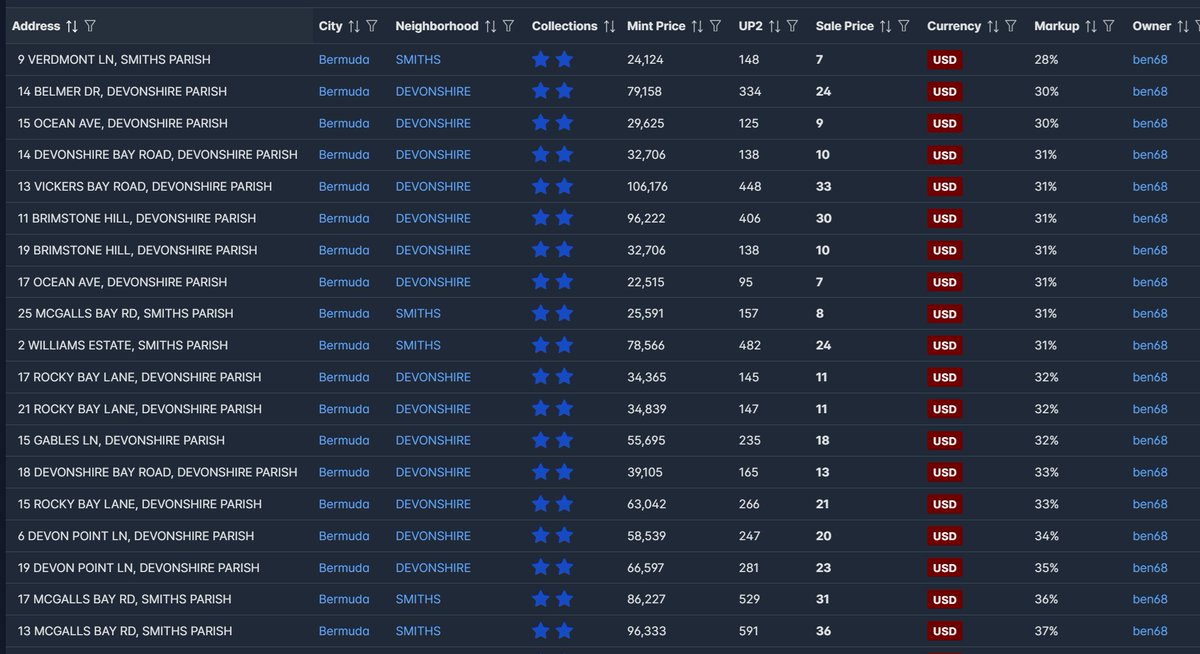
Task: Open DEVONSHIRE link for 14 Belmer Dr
Action: (433, 91)
